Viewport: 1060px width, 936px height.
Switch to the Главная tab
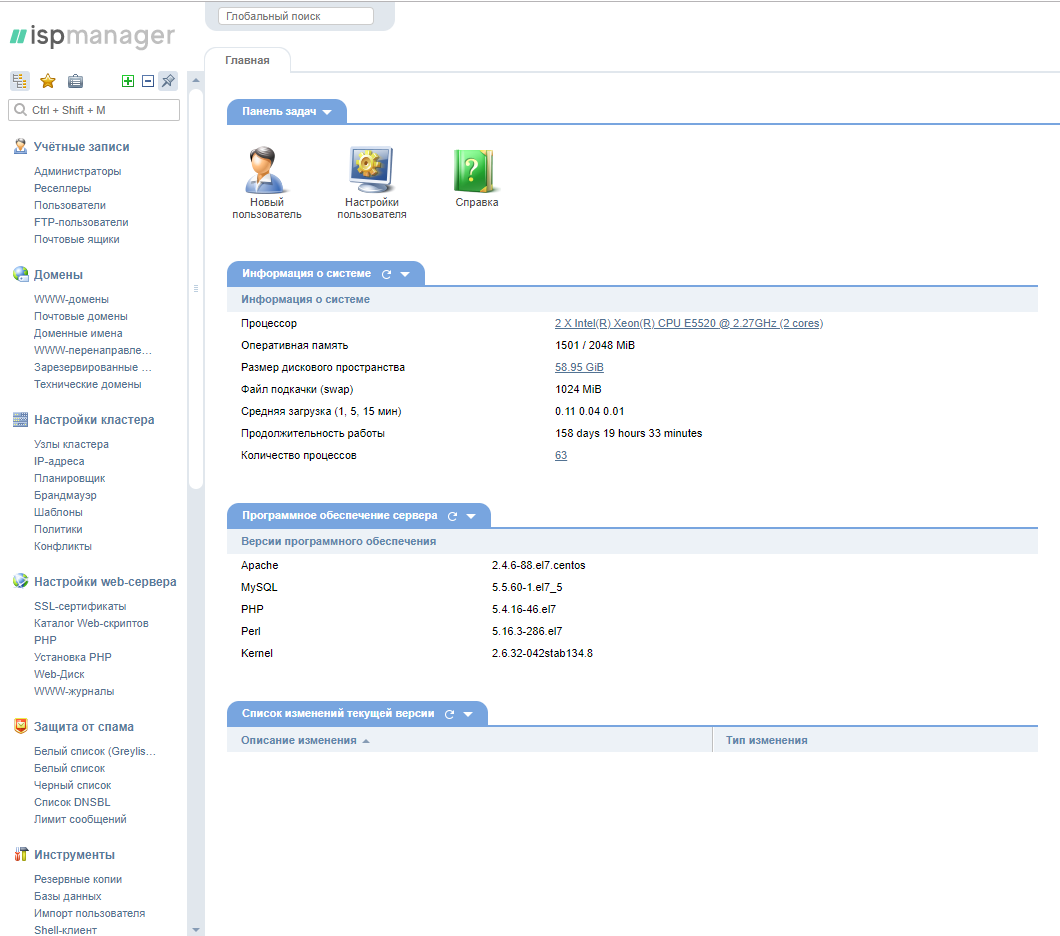click(247, 60)
